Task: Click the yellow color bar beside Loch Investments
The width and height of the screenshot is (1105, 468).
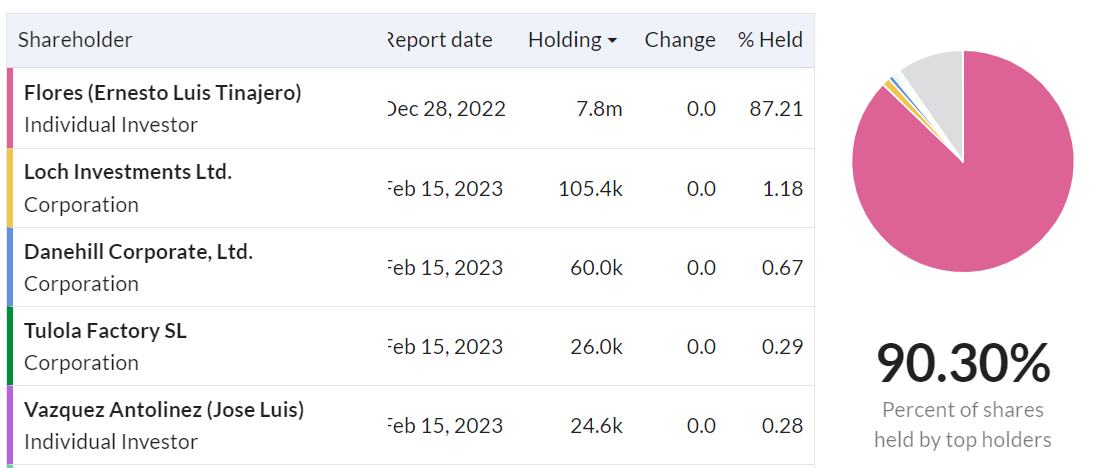Action: (10, 187)
